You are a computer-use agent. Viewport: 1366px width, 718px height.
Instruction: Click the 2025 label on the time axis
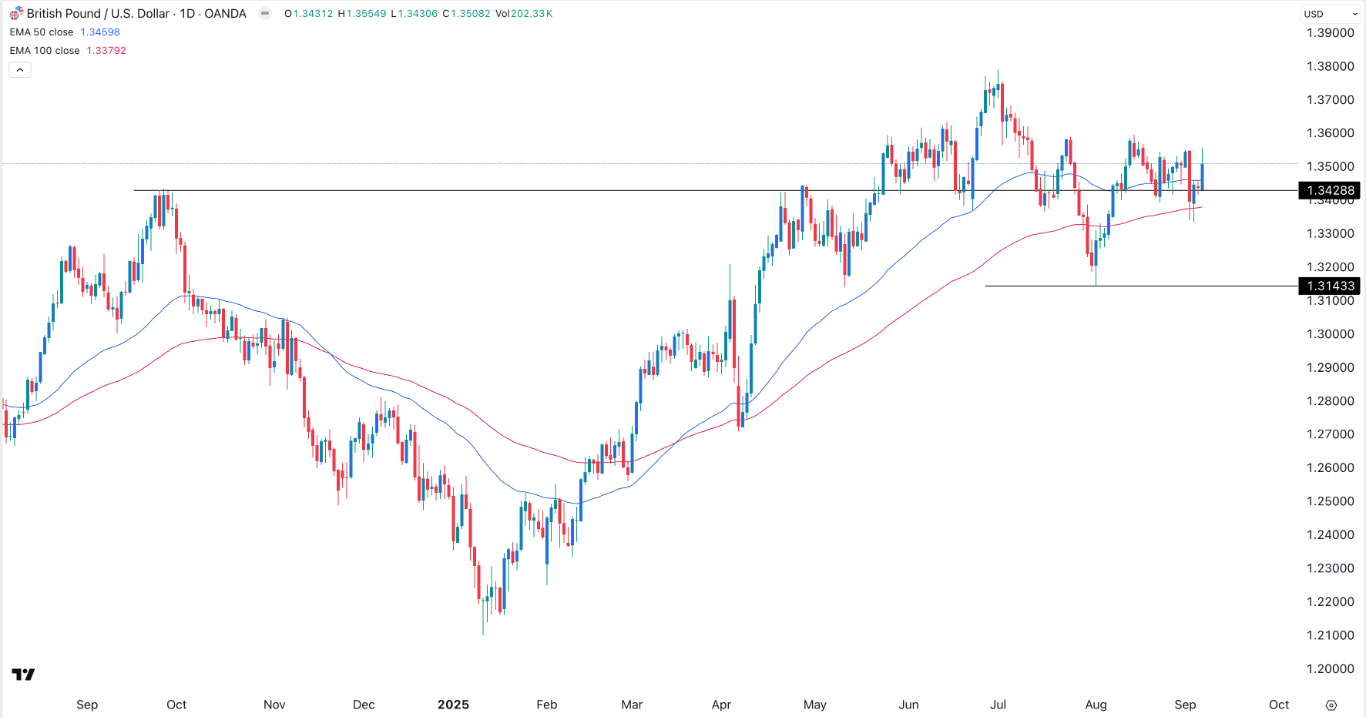[x=455, y=705]
